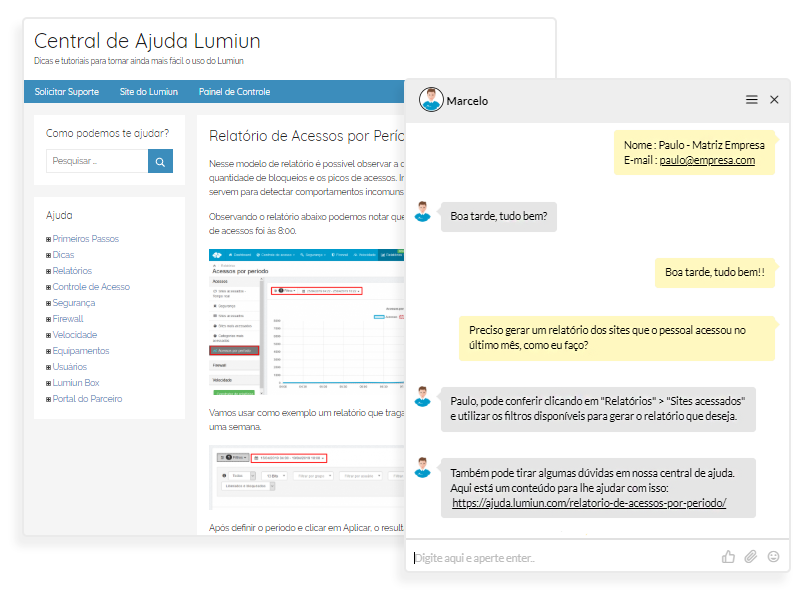Open the Portal do Parceiro link
The width and height of the screenshot is (800, 600).
(87, 399)
